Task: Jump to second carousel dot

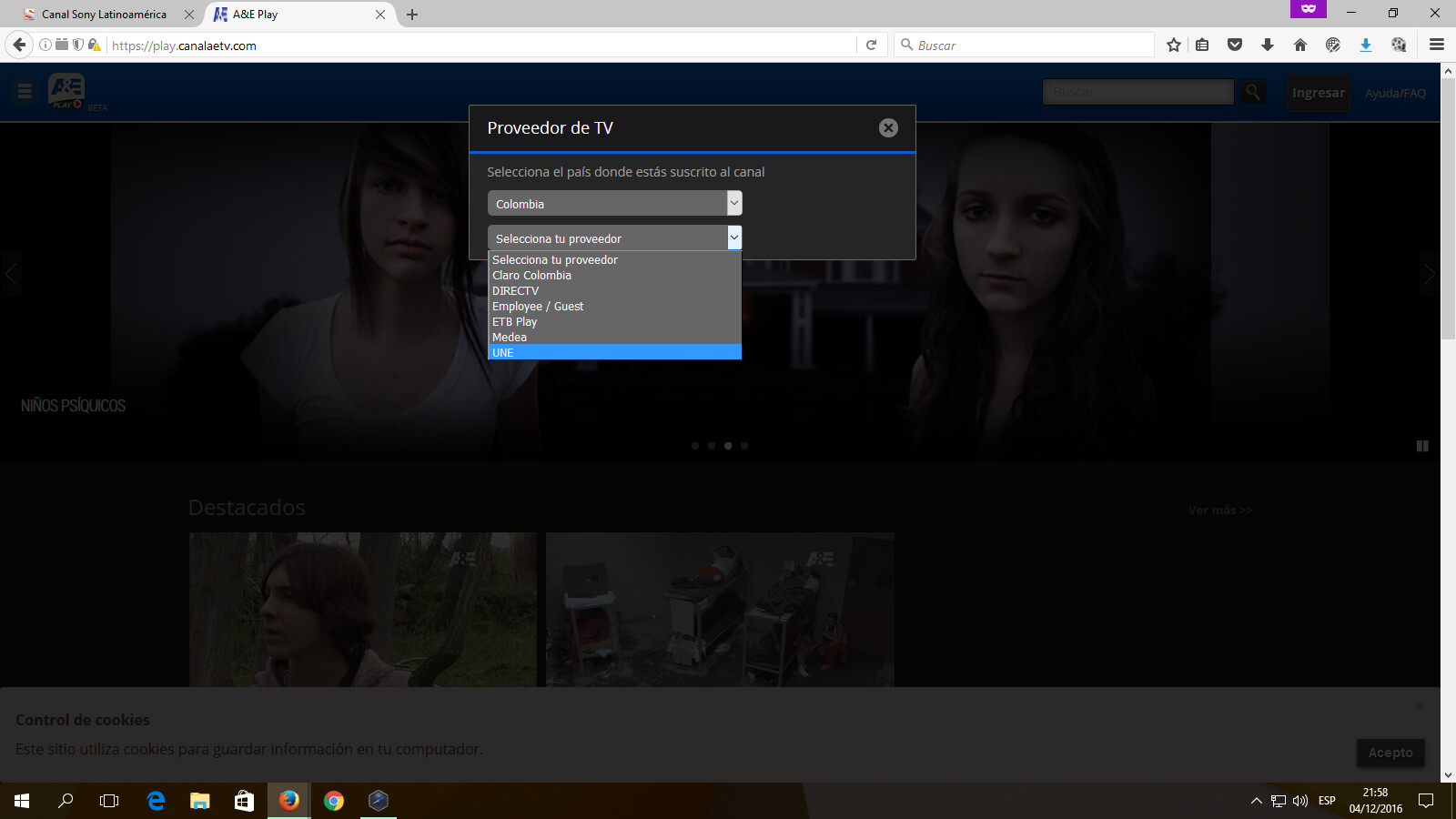Action: (712, 446)
